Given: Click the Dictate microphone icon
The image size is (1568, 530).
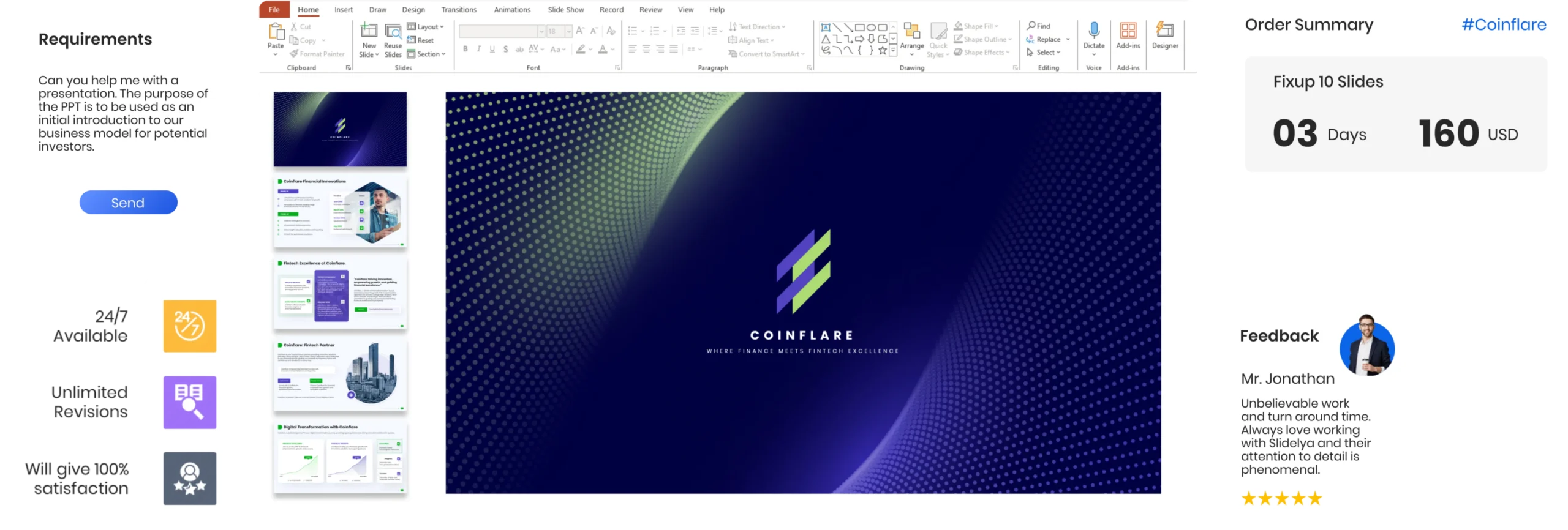Looking at the screenshot, I should (x=1094, y=31).
